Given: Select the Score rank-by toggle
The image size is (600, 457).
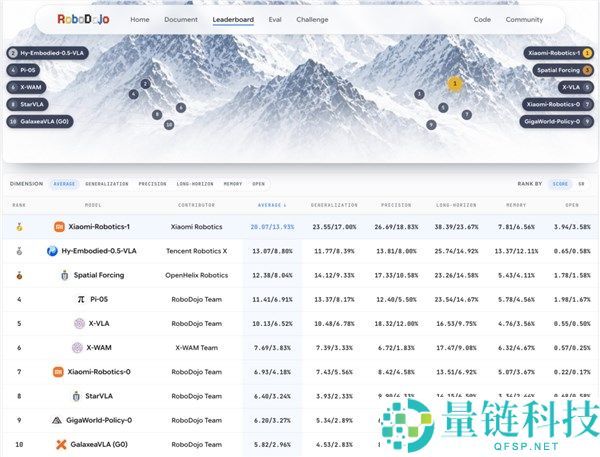Looking at the screenshot, I should pos(560,184).
